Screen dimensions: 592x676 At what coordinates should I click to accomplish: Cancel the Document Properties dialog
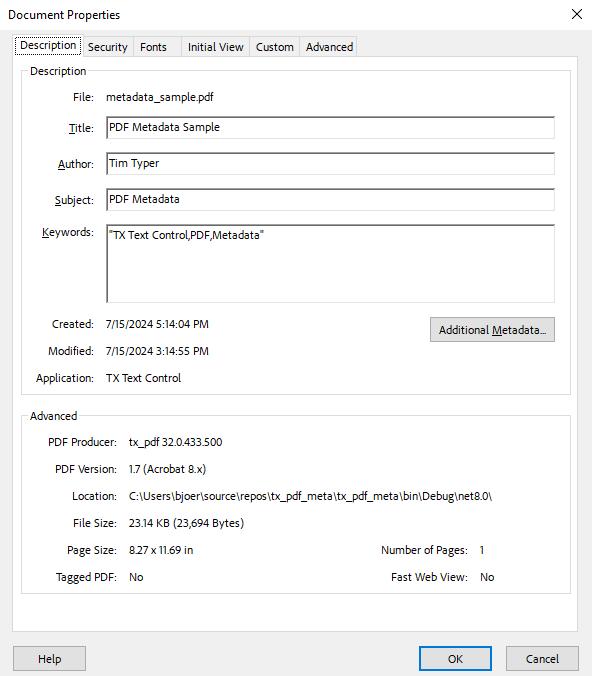coord(542,659)
